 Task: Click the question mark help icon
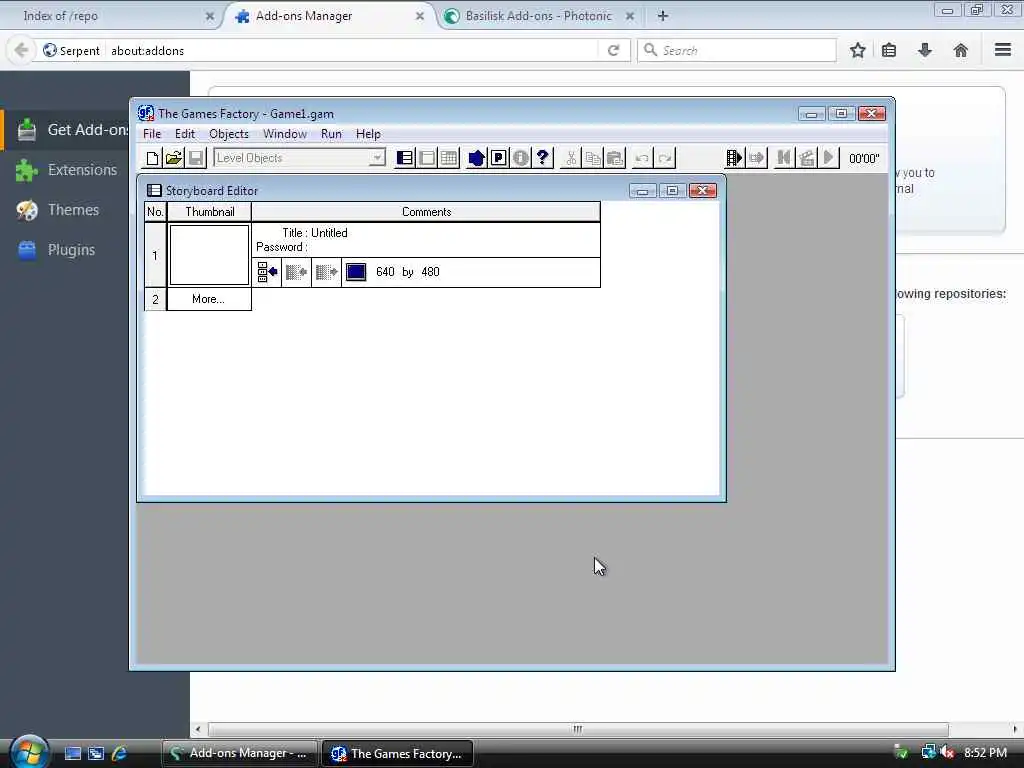click(x=542, y=158)
